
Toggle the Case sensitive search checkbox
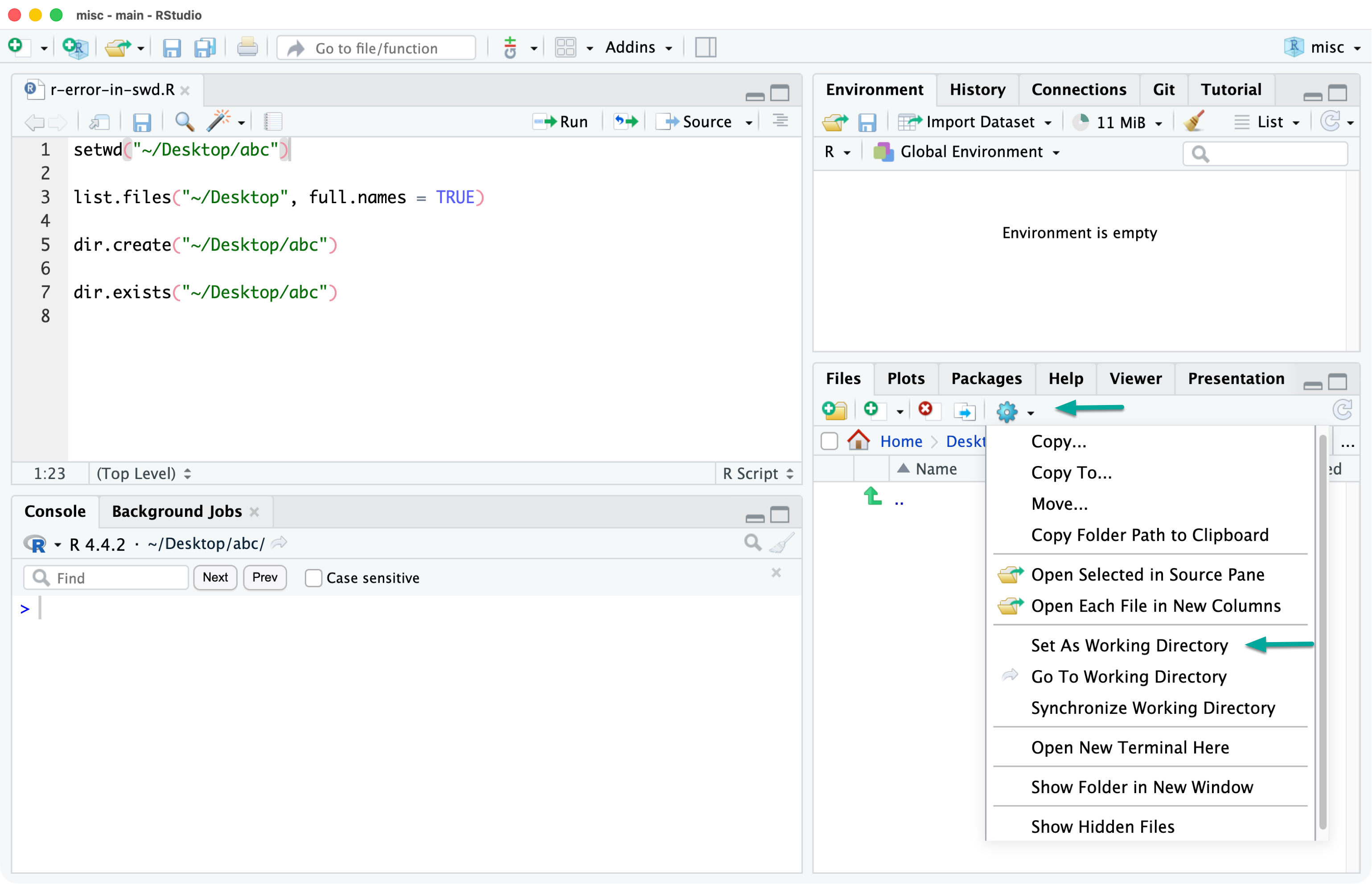313,578
